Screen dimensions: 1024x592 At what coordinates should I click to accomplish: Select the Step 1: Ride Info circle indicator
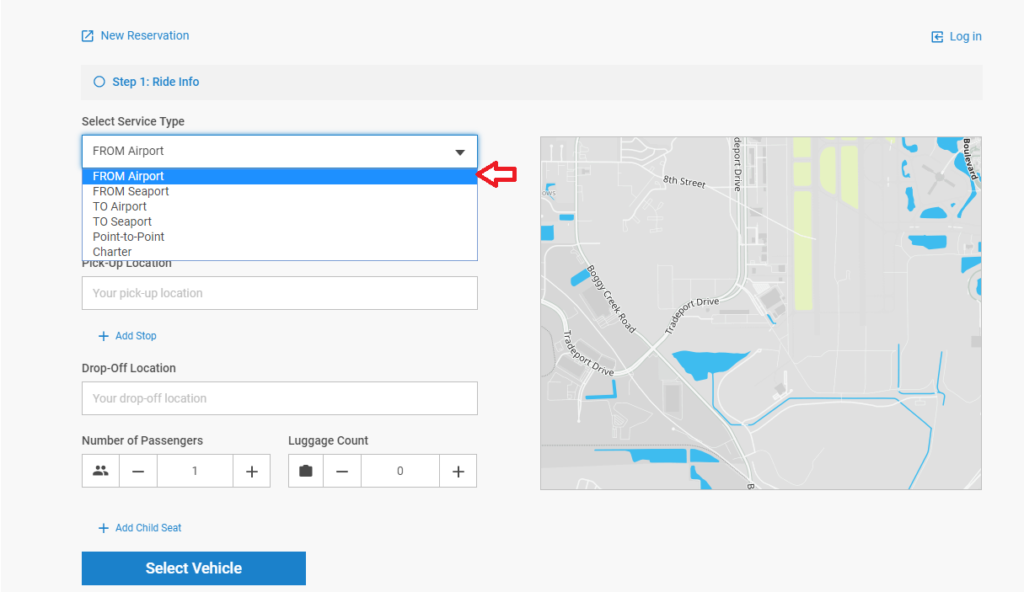point(99,82)
